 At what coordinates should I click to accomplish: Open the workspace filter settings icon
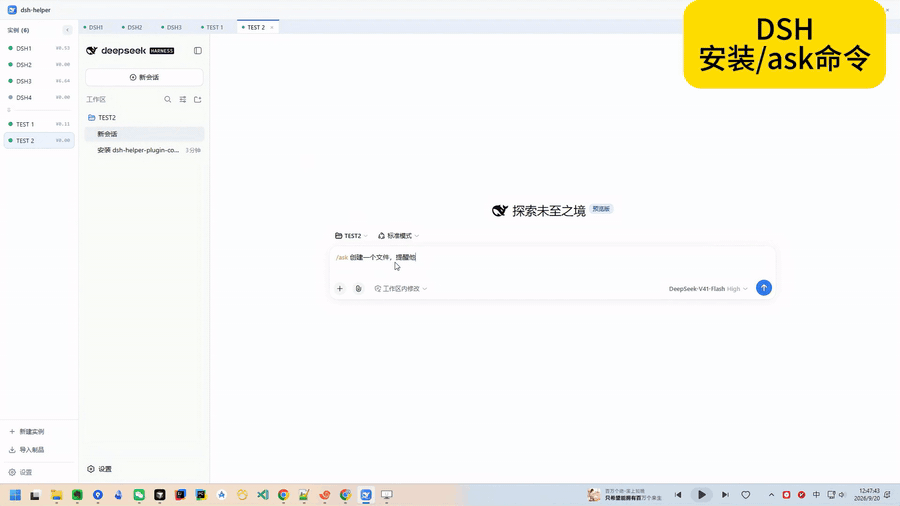[183, 99]
